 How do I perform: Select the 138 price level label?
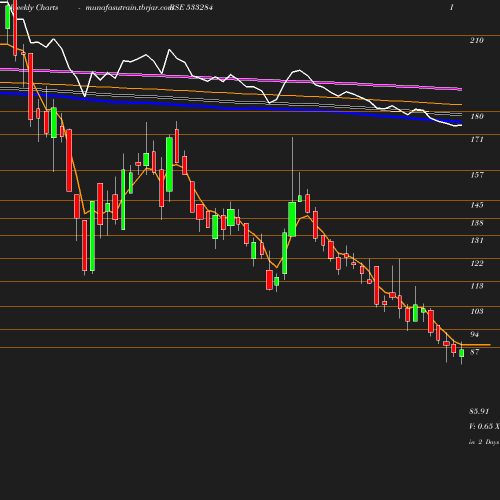(x=477, y=223)
